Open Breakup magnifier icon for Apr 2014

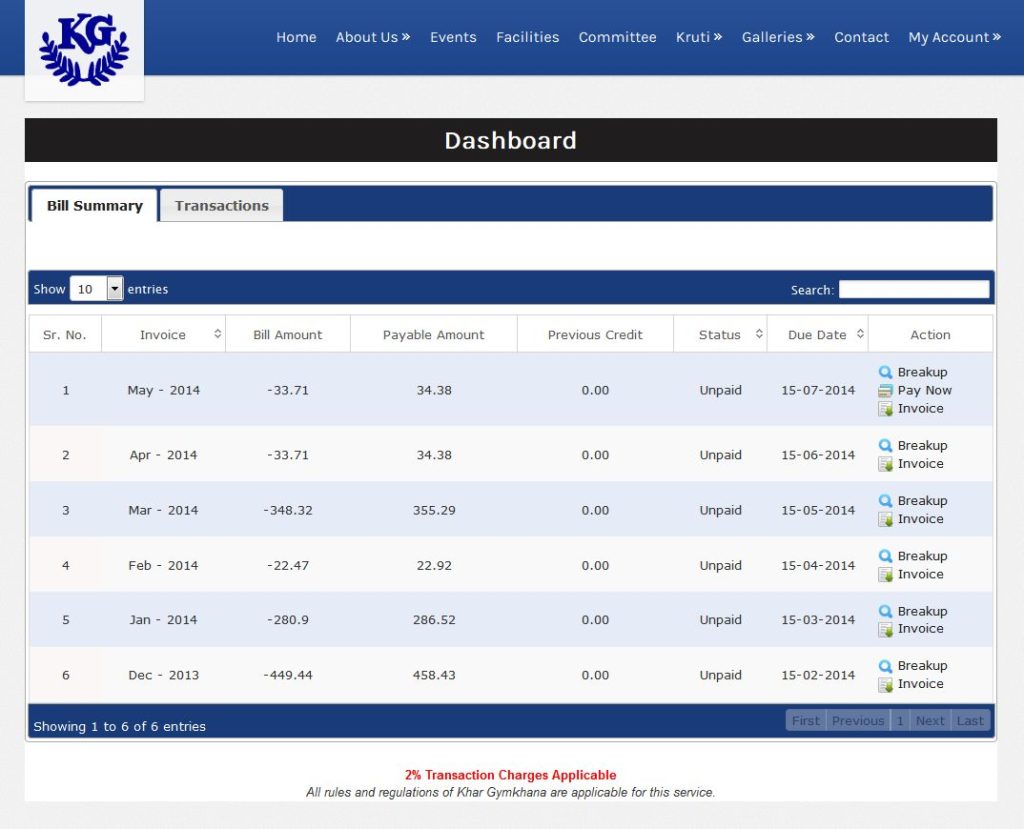point(885,446)
